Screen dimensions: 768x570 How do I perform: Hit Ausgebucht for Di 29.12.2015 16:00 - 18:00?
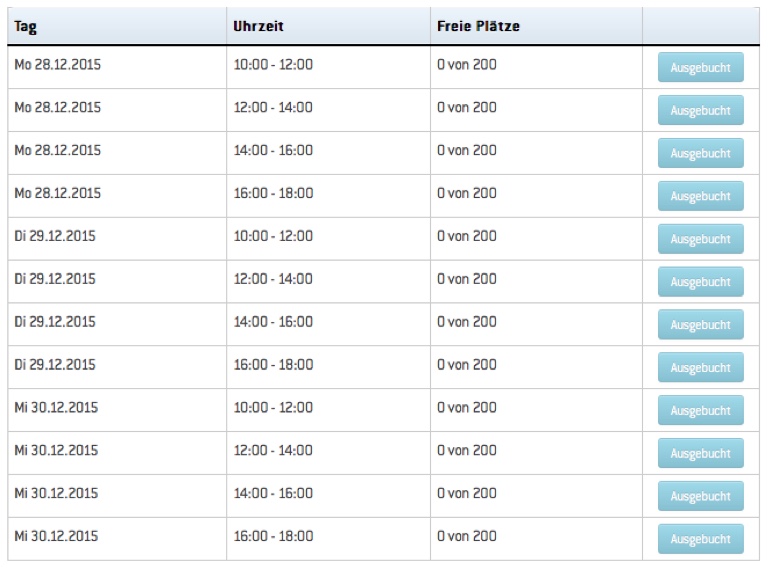point(700,368)
